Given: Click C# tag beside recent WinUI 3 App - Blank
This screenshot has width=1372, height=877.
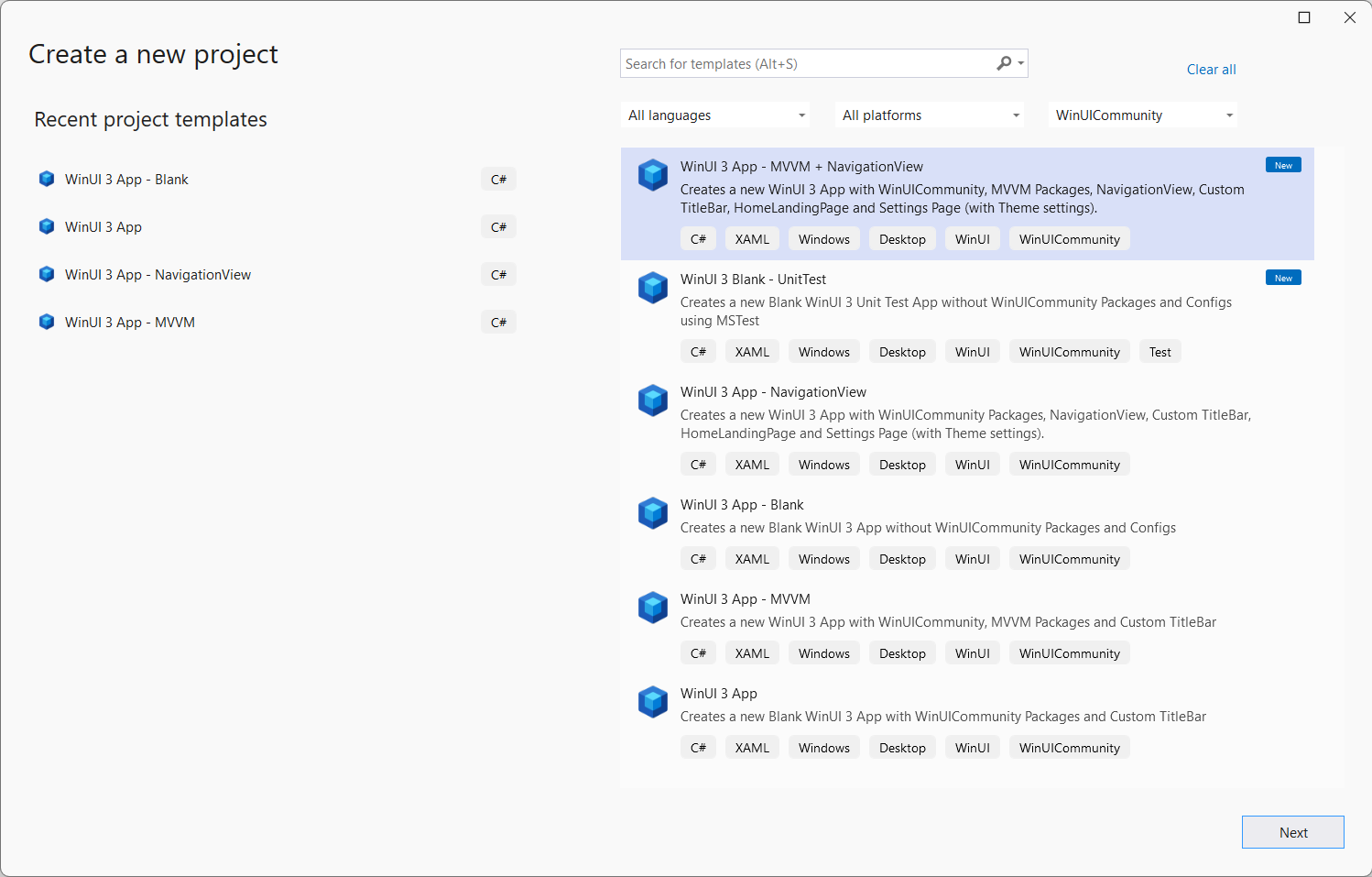Looking at the screenshot, I should [498, 179].
